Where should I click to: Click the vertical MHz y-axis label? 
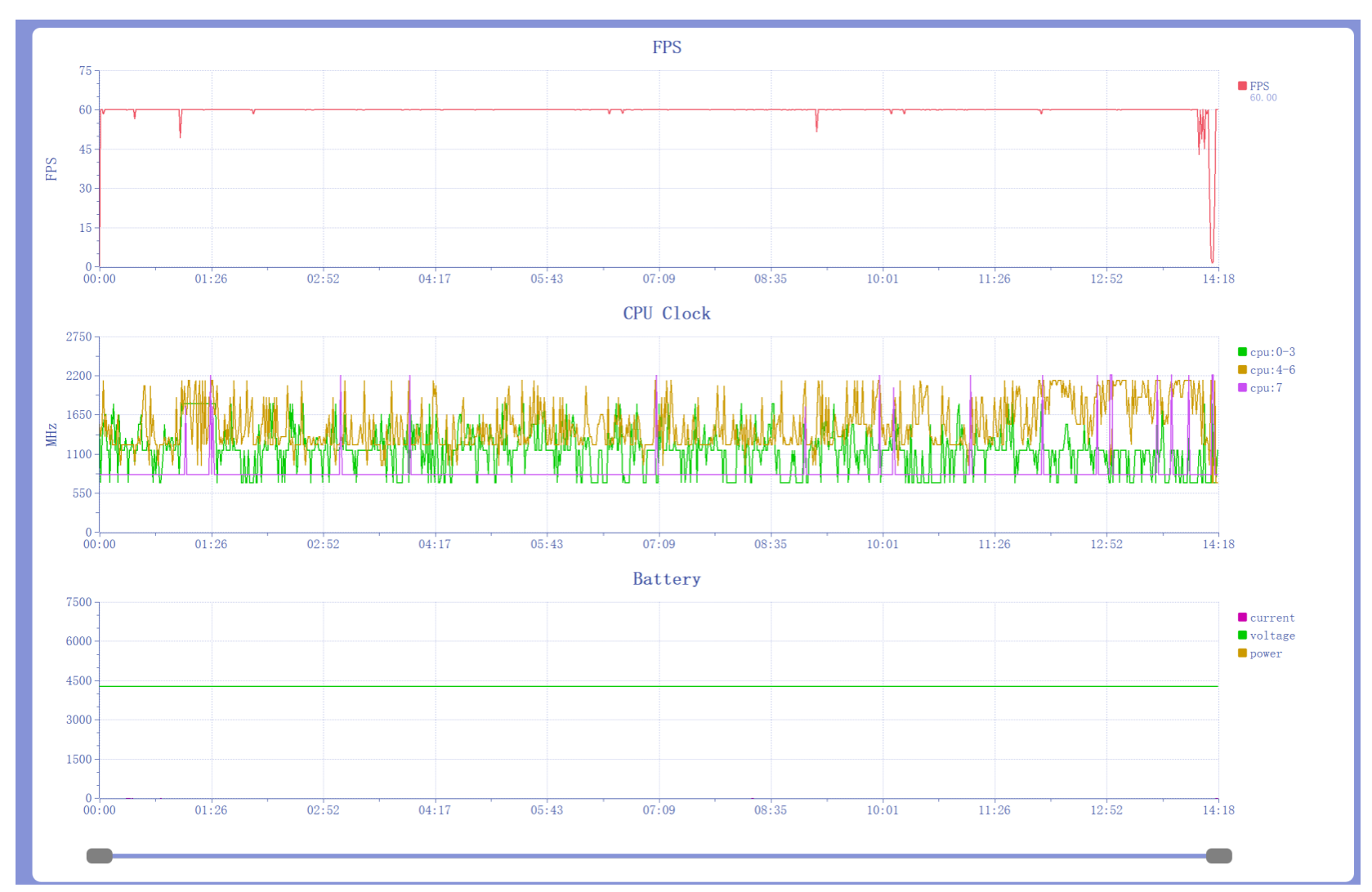pos(51,435)
